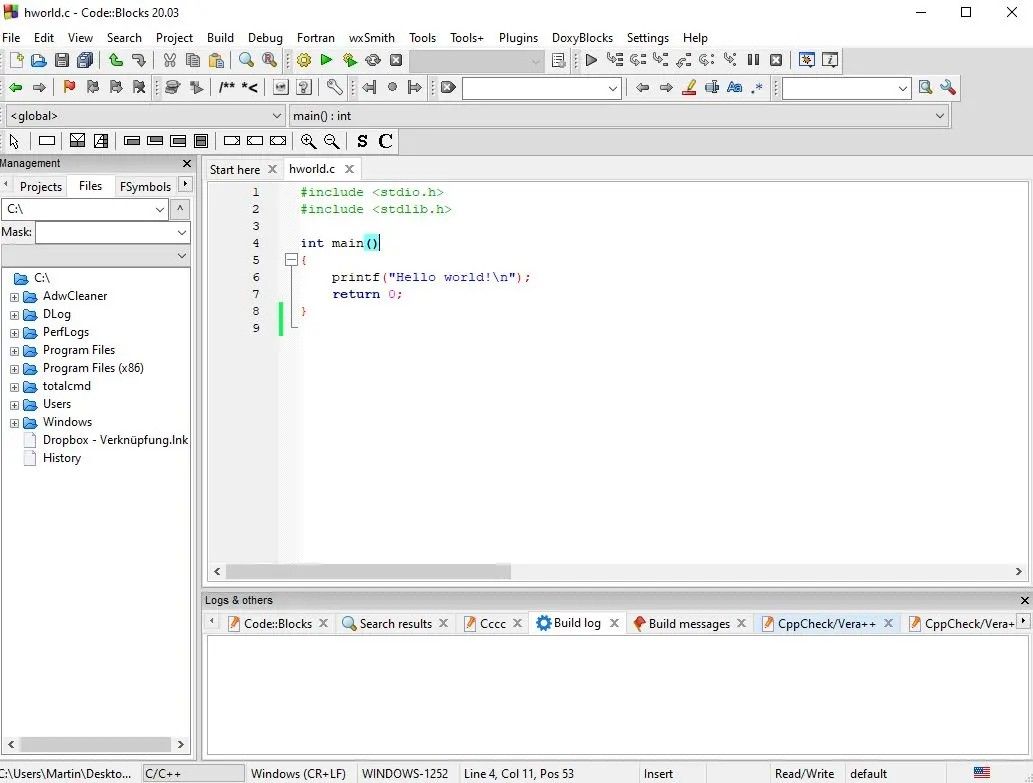Open the Build menu
Screen dimensions: 1033x783
(220, 38)
